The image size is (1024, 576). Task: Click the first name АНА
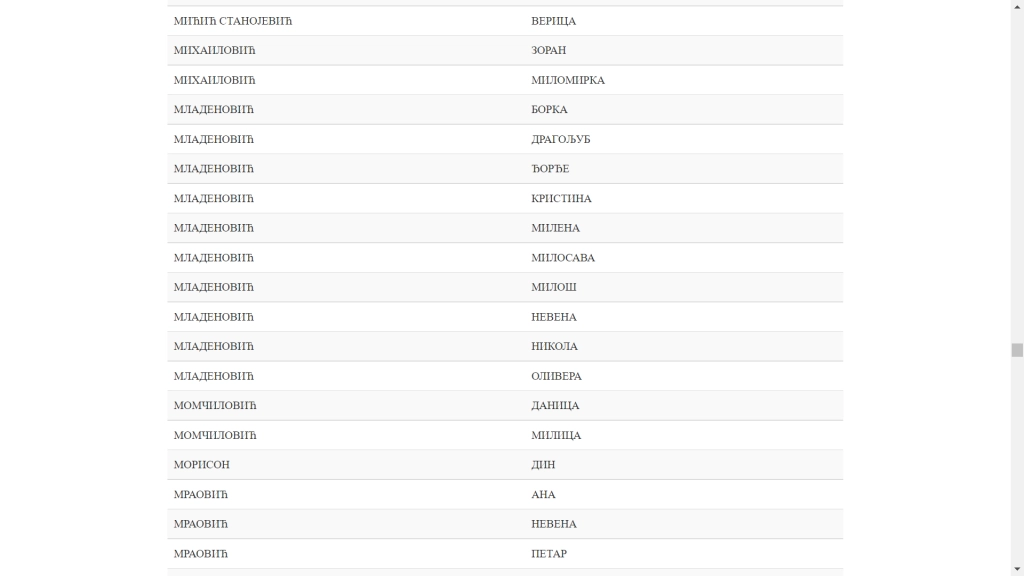(x=543, y=494)
